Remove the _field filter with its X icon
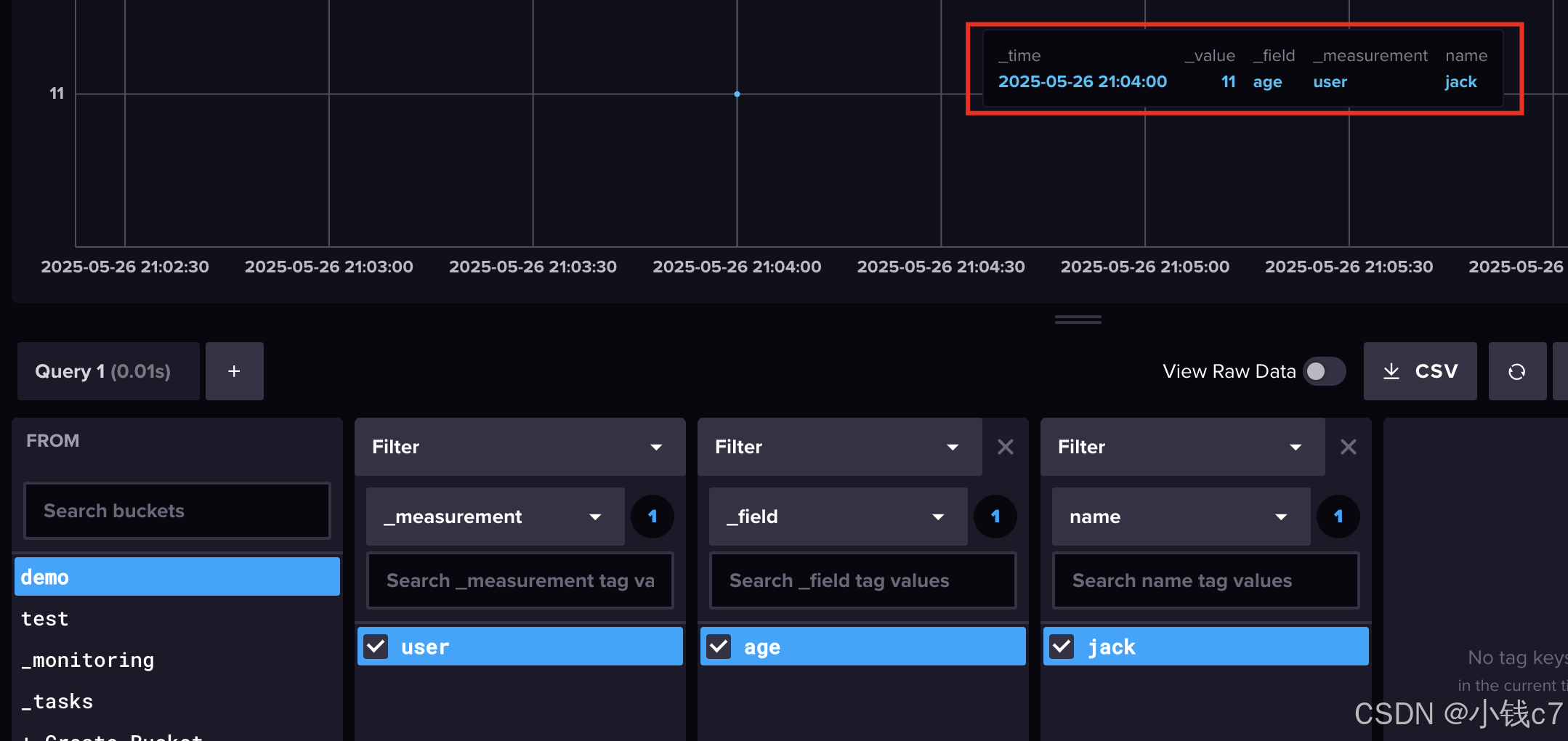 (x=1006, y=447)
